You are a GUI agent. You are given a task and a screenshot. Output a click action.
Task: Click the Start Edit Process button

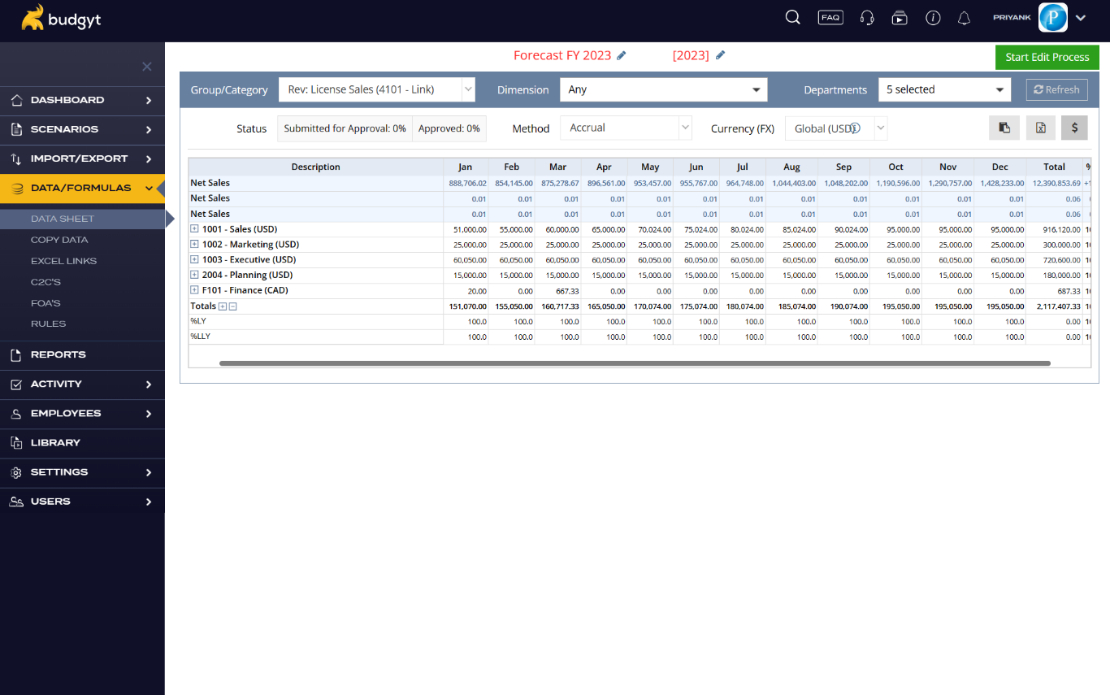pyautogui.click(x=1047, y=57)
